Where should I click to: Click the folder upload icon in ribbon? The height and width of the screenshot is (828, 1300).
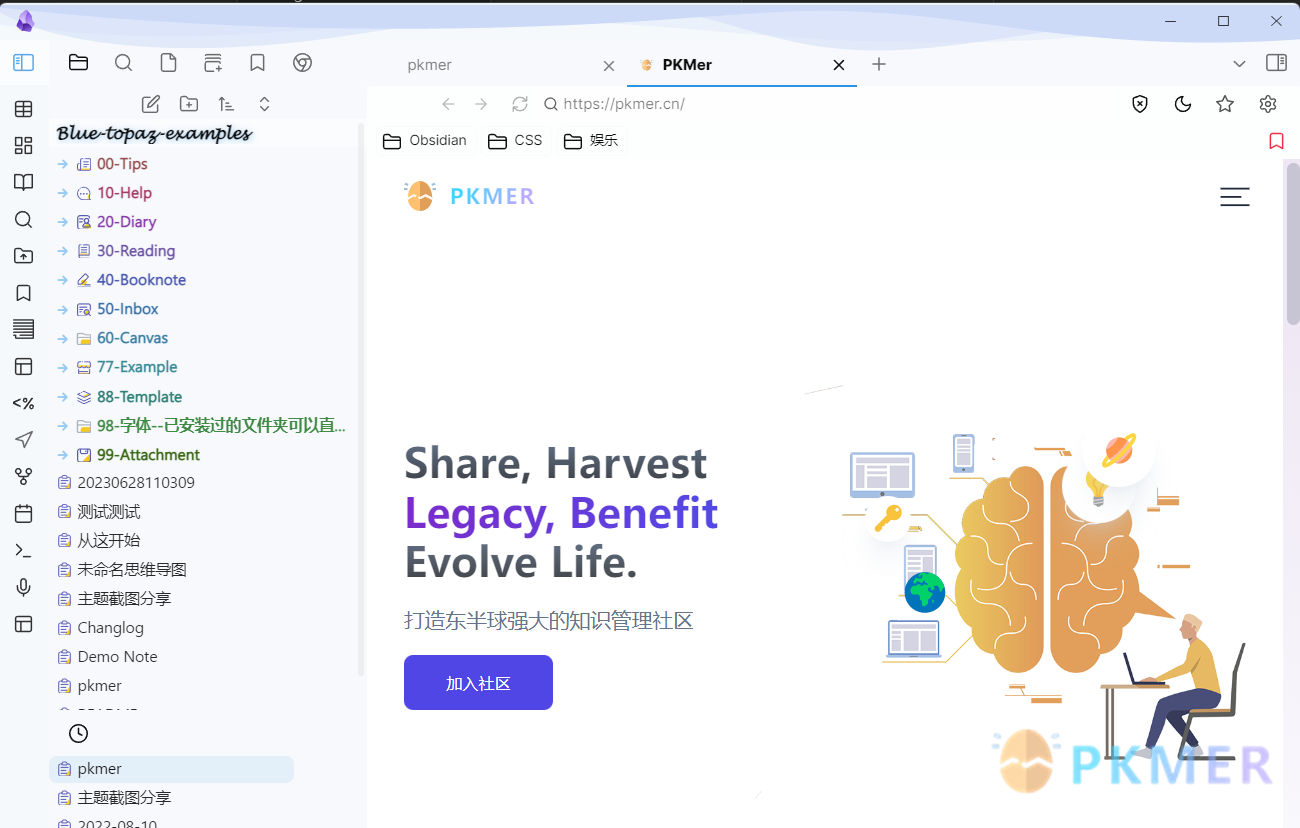(23, 256)
